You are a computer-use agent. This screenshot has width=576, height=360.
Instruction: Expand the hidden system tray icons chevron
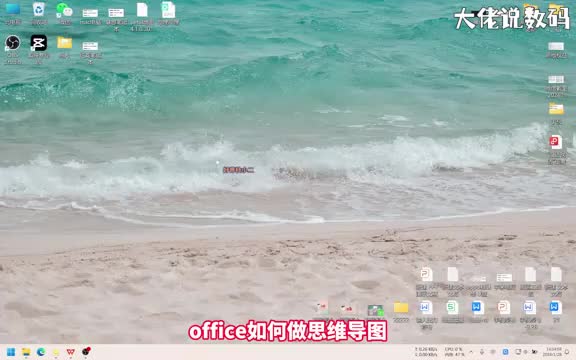tap(471, 352)
